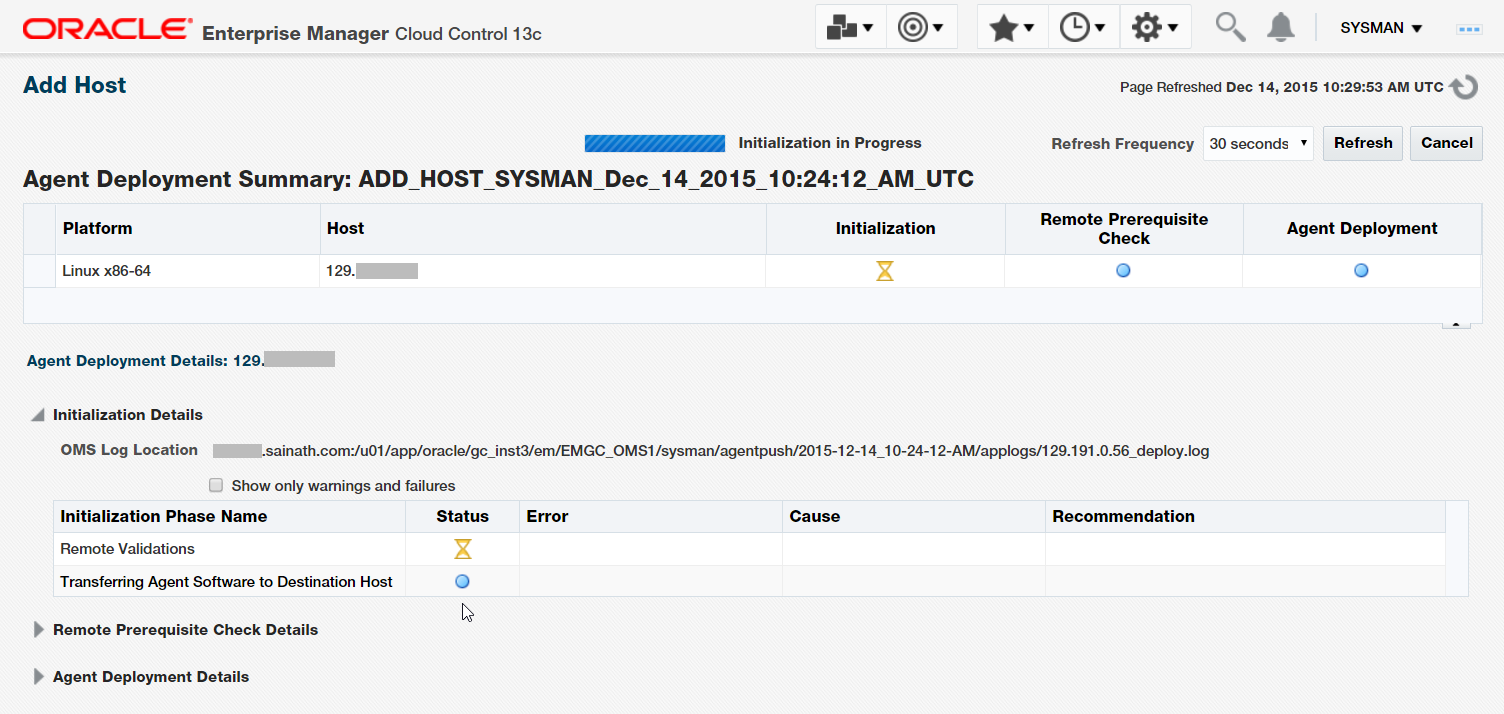Click the search magnifier icon
The width and height of the screenshot is (1504, 714).
tap(1230, 28)
